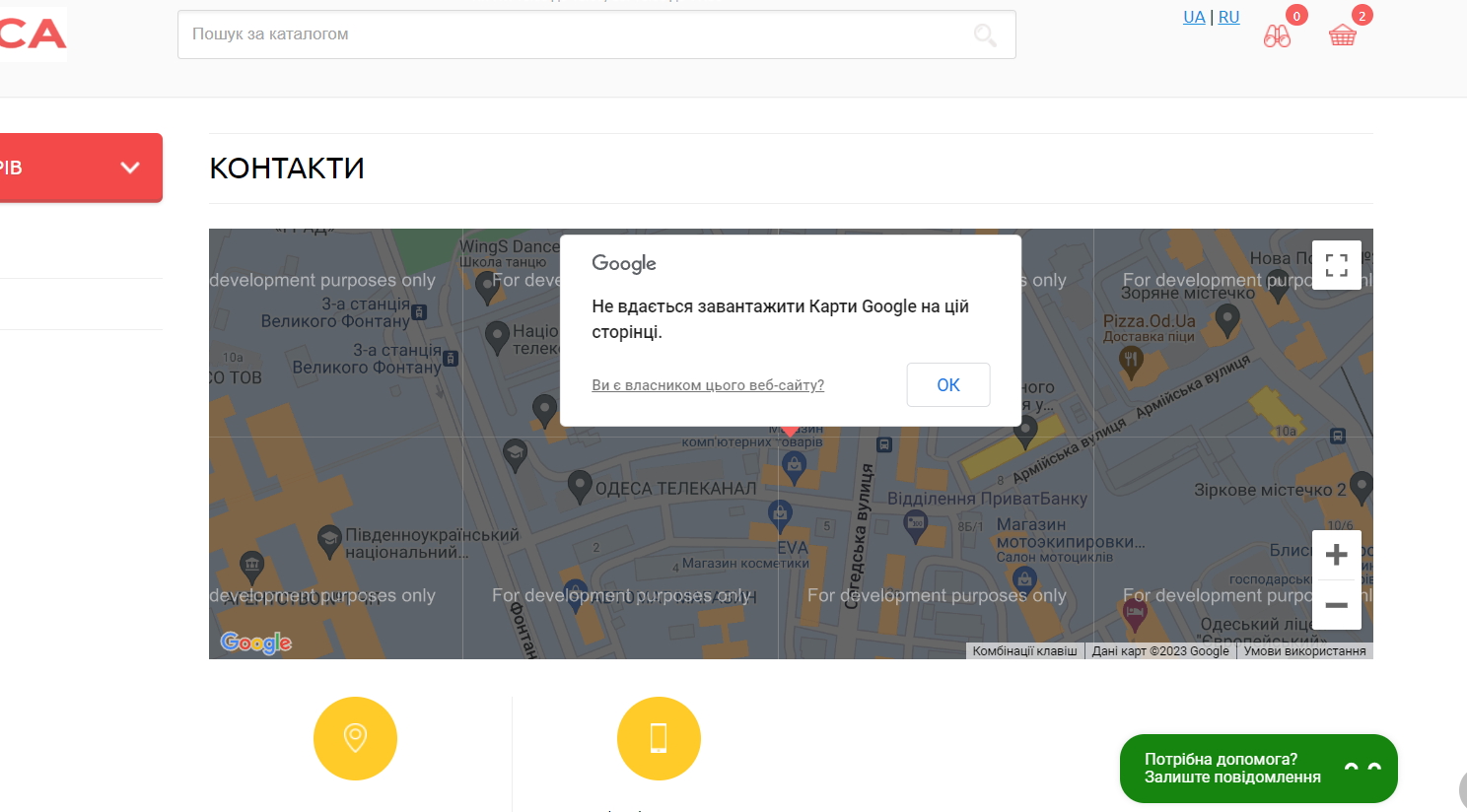
Task: Click the pink hotel marker on map
Action: click(1135, 615)
